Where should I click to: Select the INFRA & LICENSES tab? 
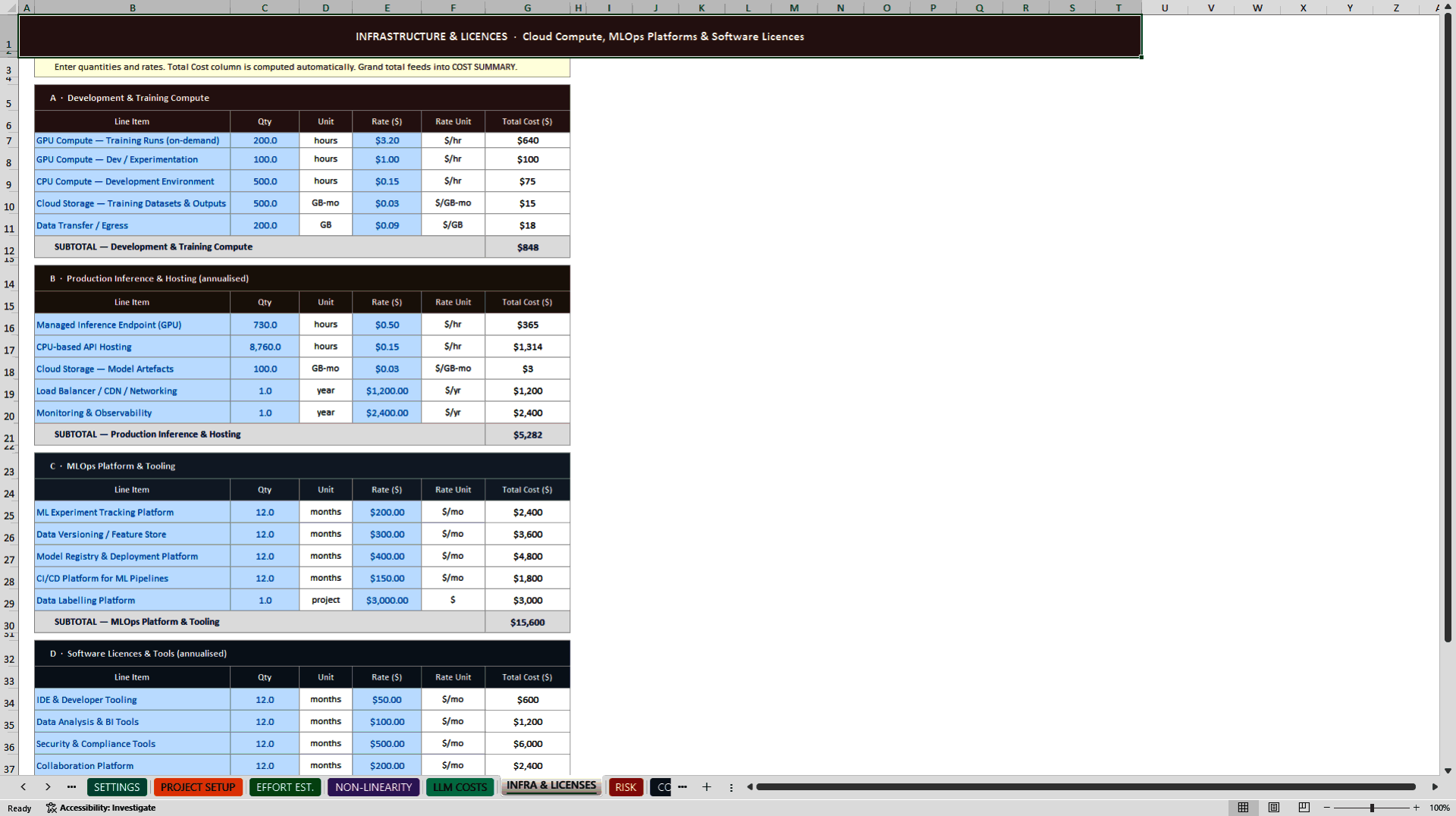coord(551,786)
